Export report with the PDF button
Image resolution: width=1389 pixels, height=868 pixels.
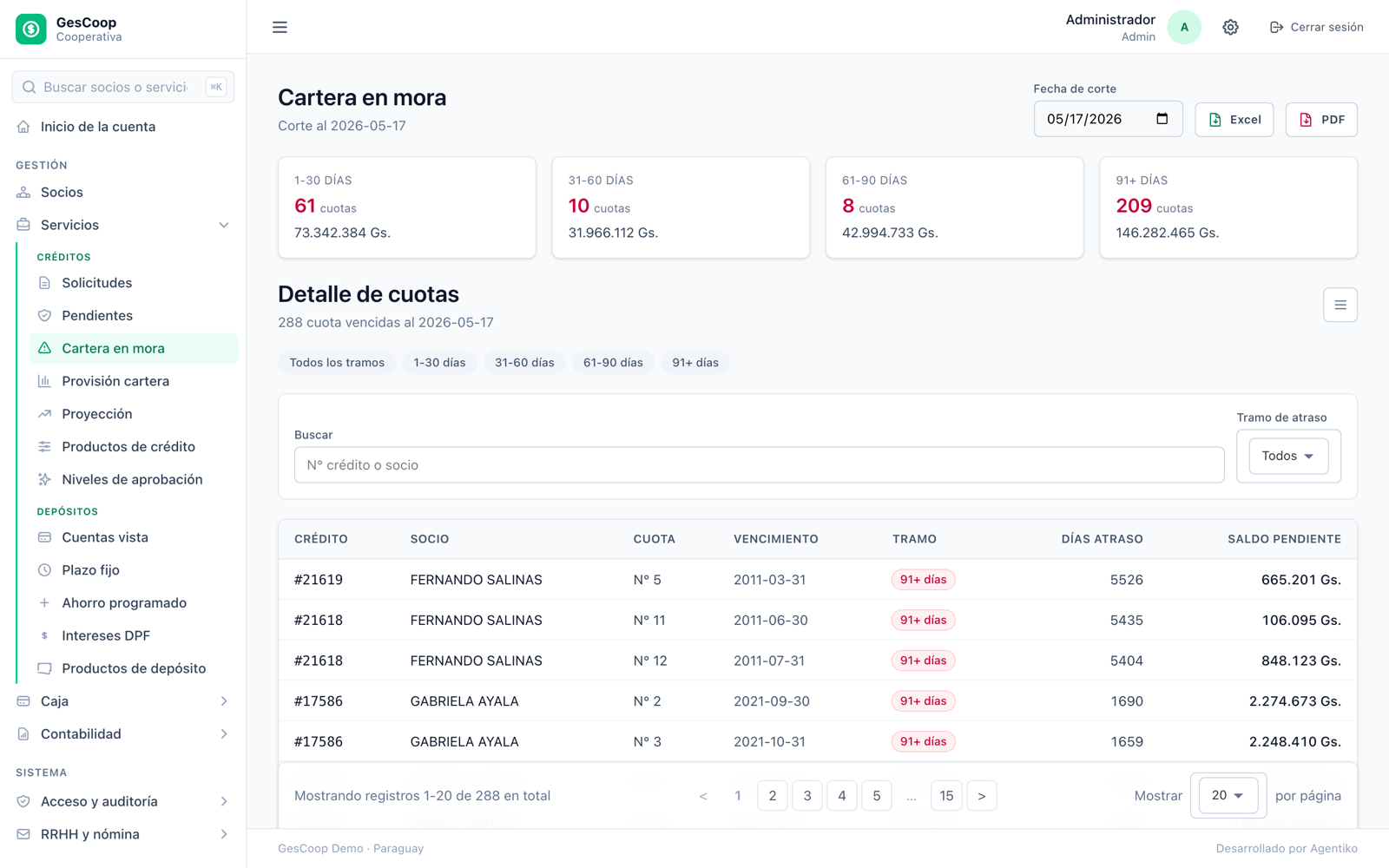click(1321, 120)
